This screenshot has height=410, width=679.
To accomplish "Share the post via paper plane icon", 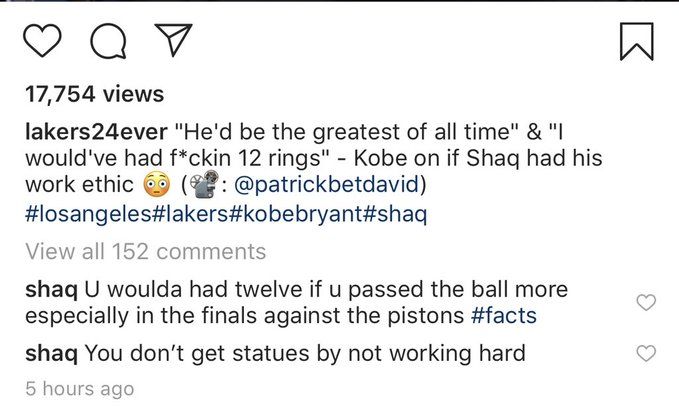I will click(171, 40).
